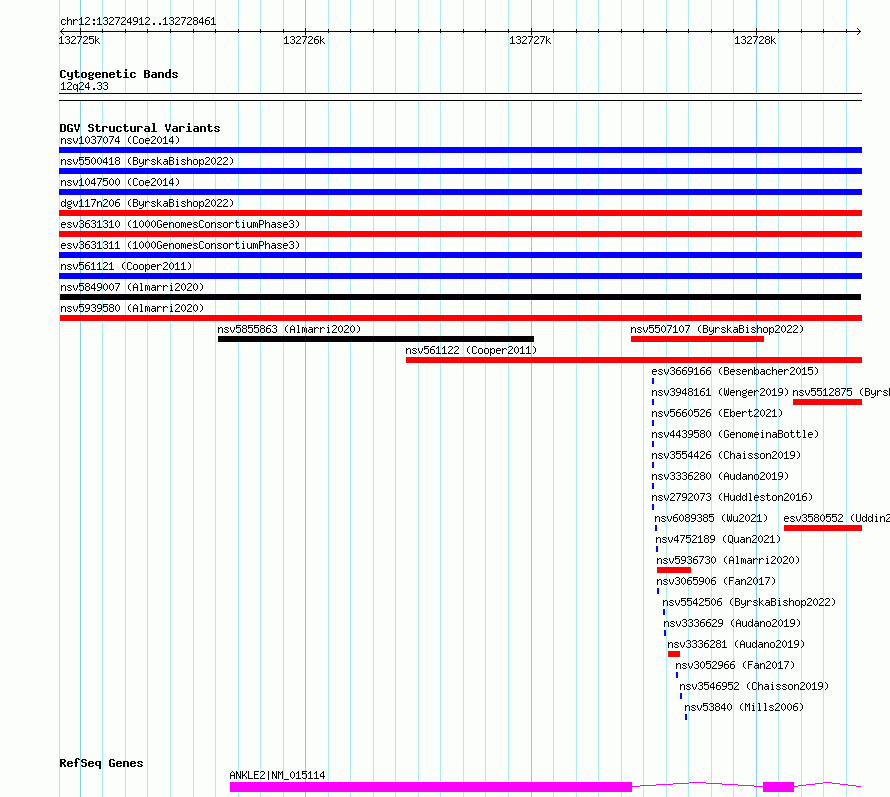Open the nsv1047500 (Coe2014) variant

[120, 182]
